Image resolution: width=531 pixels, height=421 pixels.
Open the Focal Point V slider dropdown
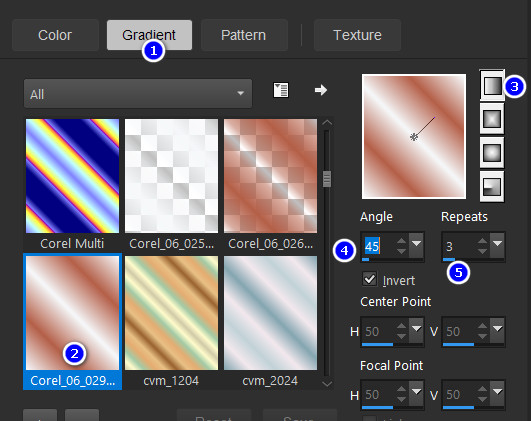click(x=497, y=393)
